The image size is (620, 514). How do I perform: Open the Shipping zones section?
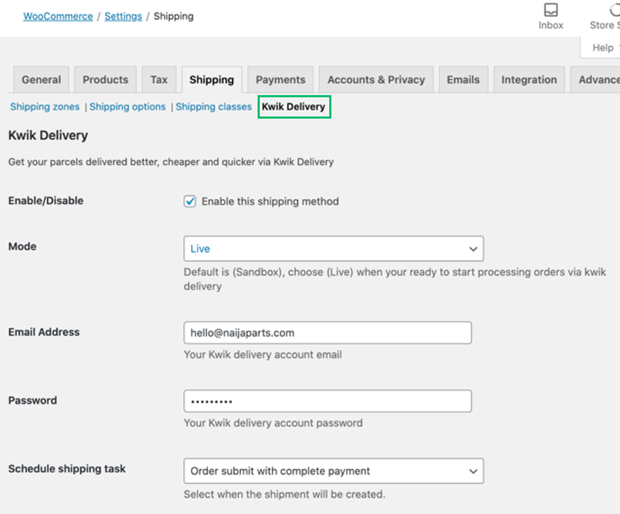45,107
